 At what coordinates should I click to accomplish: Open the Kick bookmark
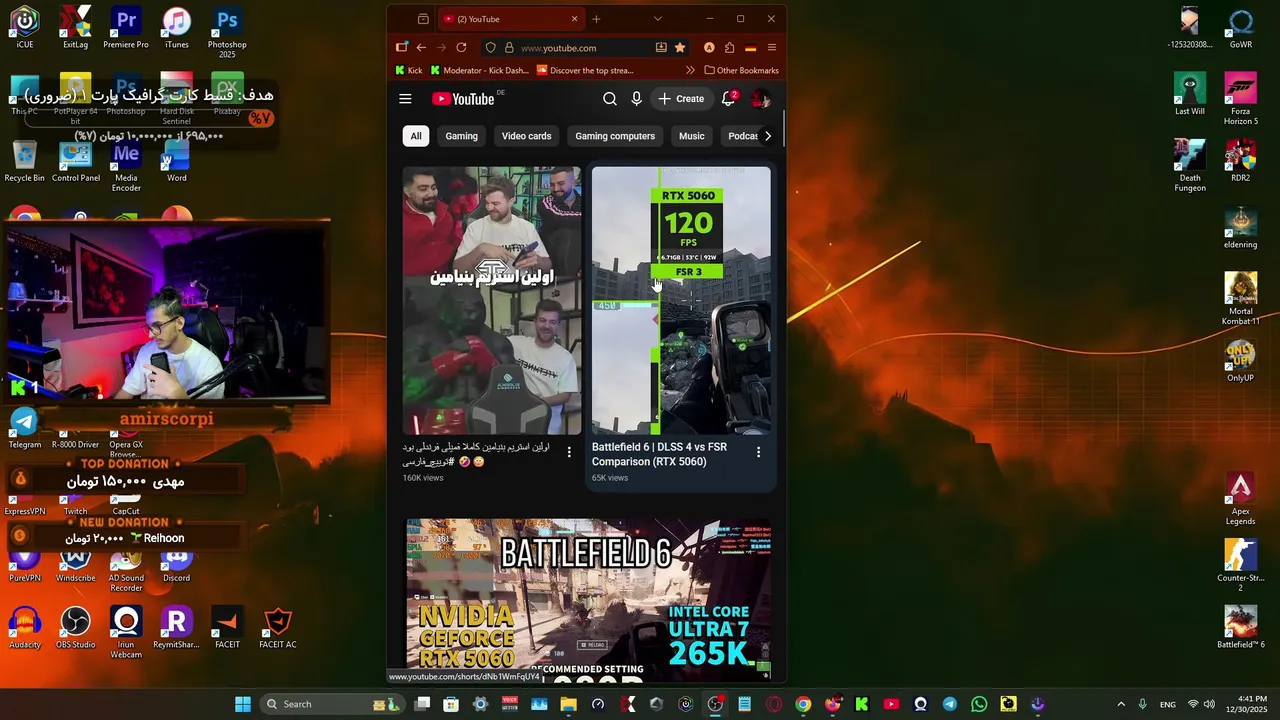[x=409, y=70]
